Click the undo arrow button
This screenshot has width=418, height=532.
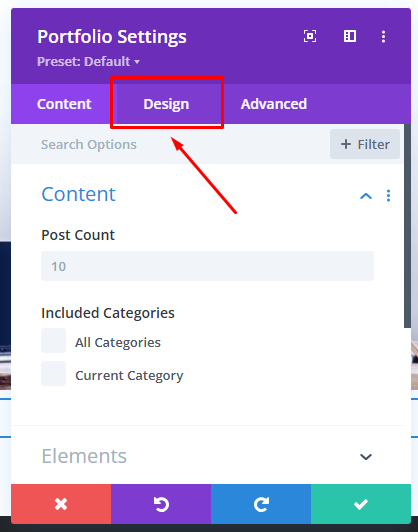pos(161,504)
